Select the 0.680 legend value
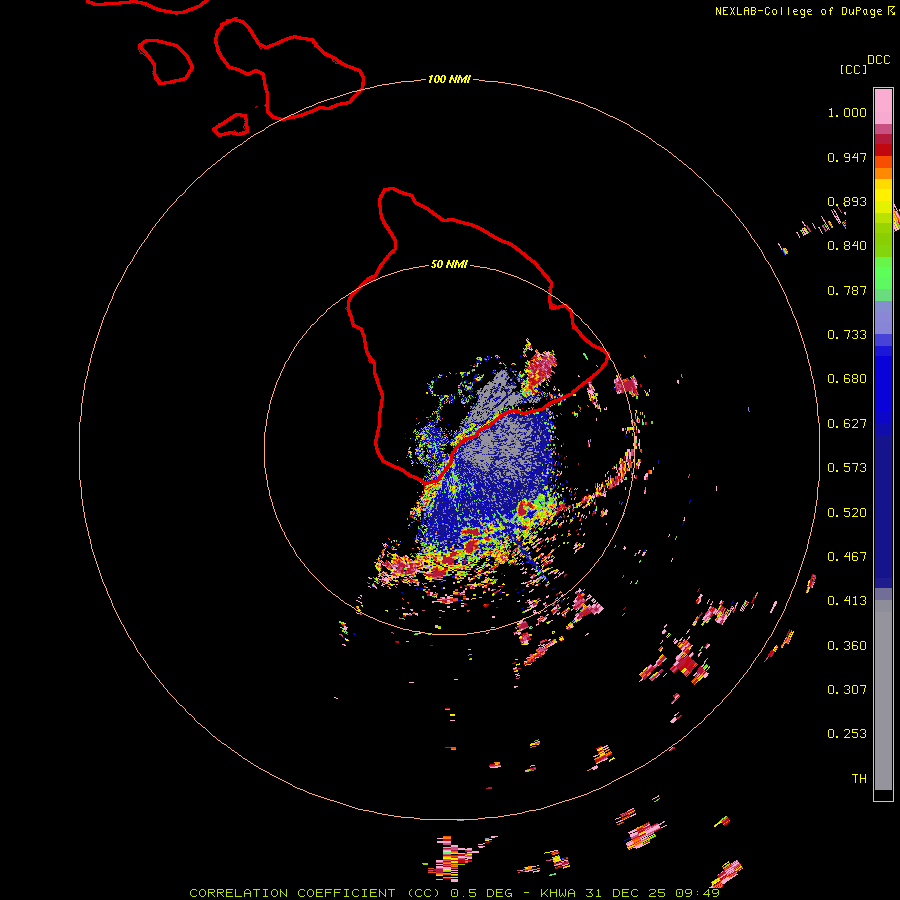Screen dimensions: 900x900 click(847, 379)
